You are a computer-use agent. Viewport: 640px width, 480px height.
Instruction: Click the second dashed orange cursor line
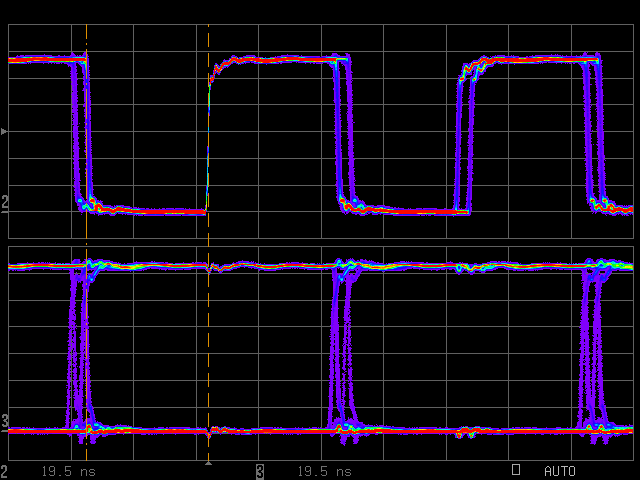point(209,242)
